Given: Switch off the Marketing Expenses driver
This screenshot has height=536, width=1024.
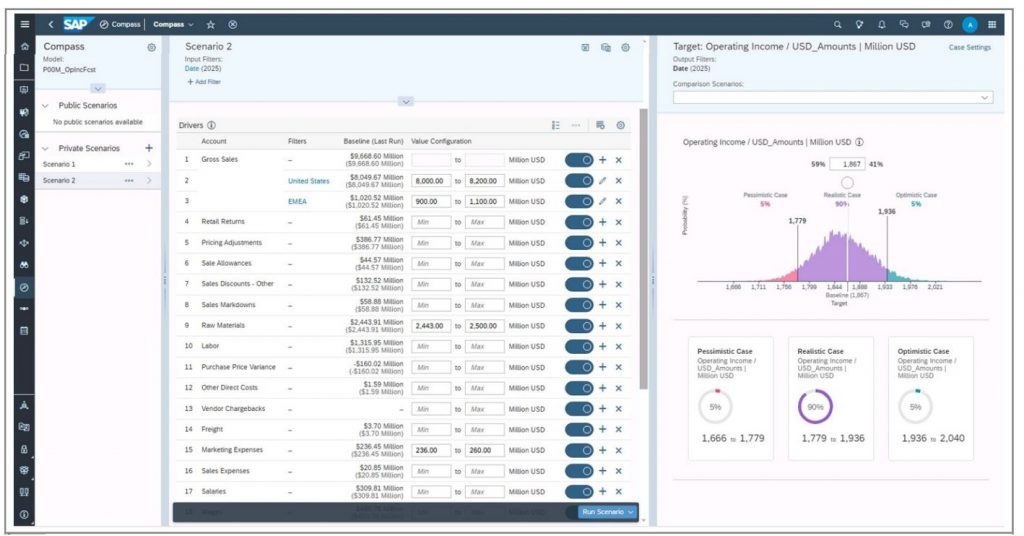Looking at the screenshot, I should [x=579, y=450].
